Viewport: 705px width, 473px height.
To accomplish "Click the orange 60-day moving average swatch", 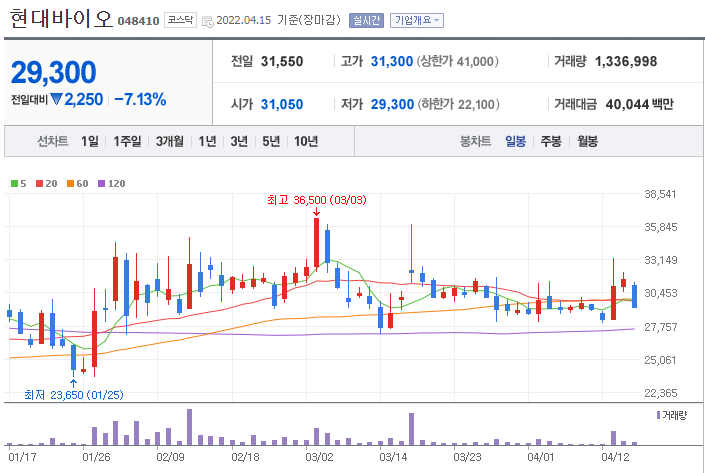I will [70, 183].
